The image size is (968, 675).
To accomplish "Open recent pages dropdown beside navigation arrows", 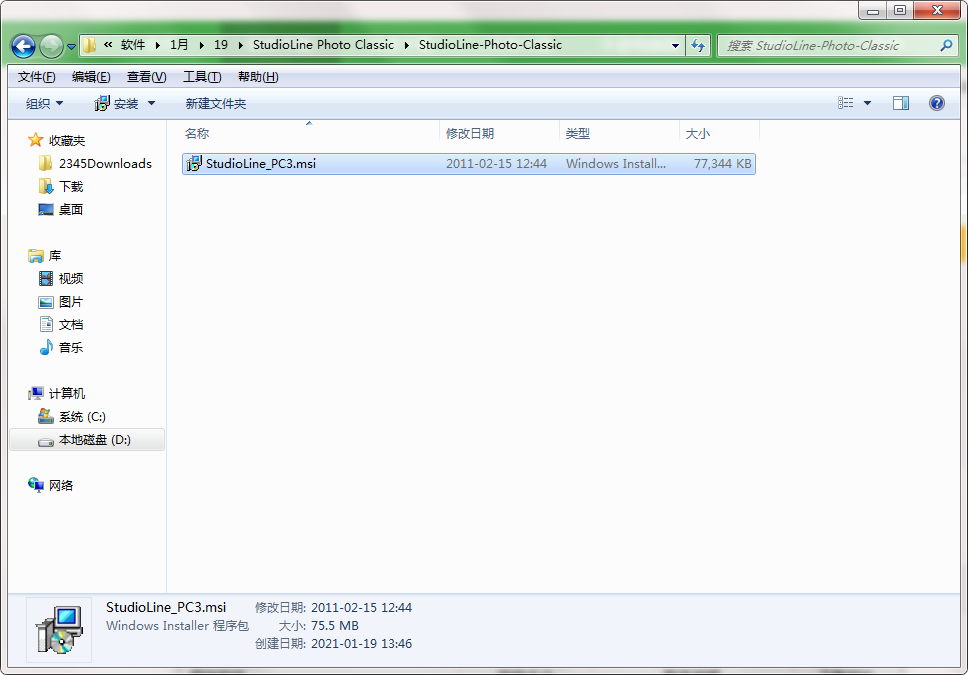I will pyautogui.click(x=71, y=46).
